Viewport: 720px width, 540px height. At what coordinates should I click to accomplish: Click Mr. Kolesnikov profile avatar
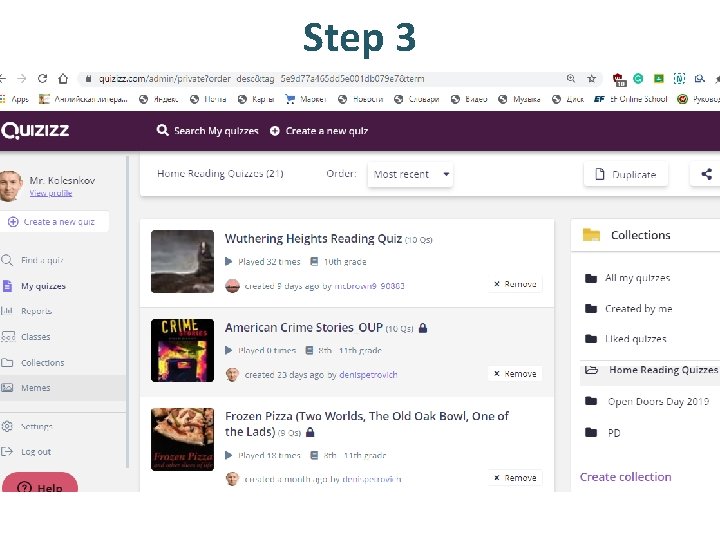click(x=11, y=186)
